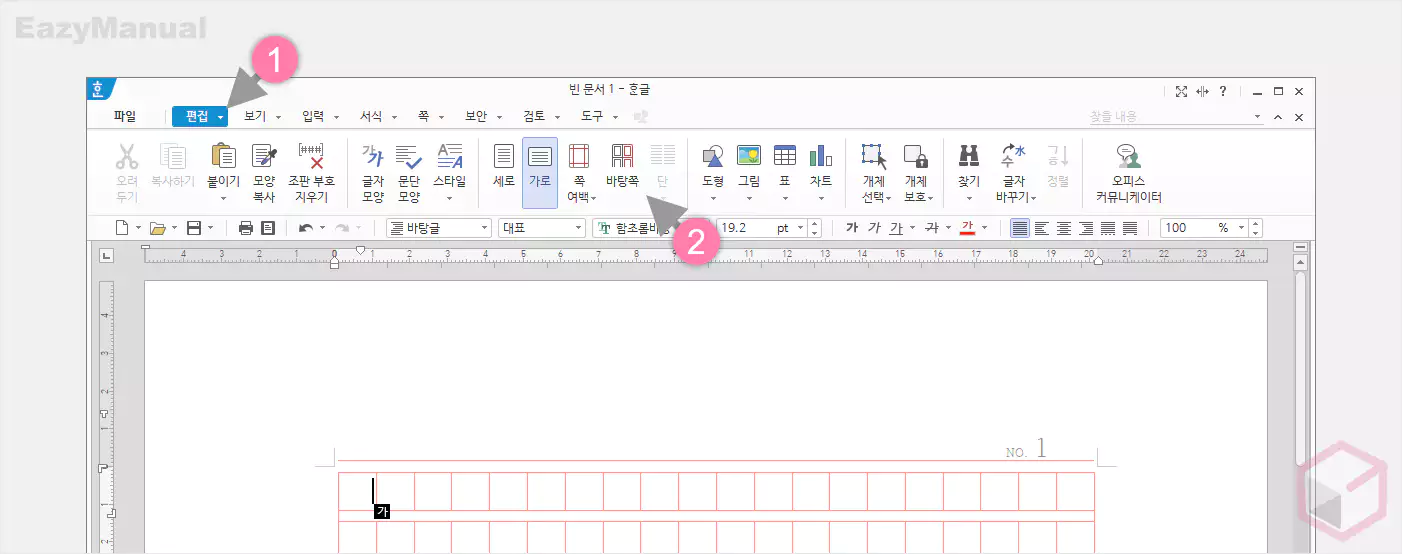Click the 도형 shapes icon
This screenshot has height=554, width=1402.
(713, 156)
